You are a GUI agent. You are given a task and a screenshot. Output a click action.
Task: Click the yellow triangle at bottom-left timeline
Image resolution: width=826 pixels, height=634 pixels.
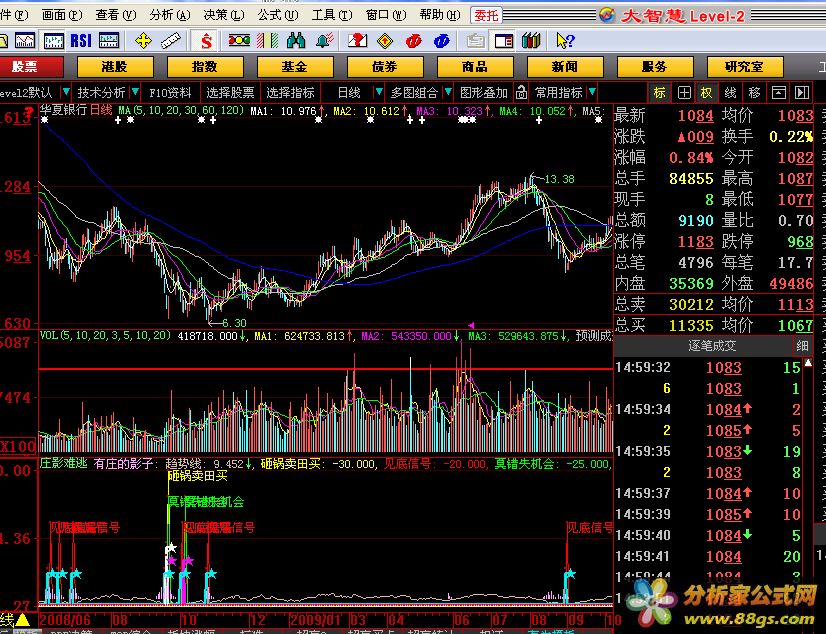coord(23,619)
